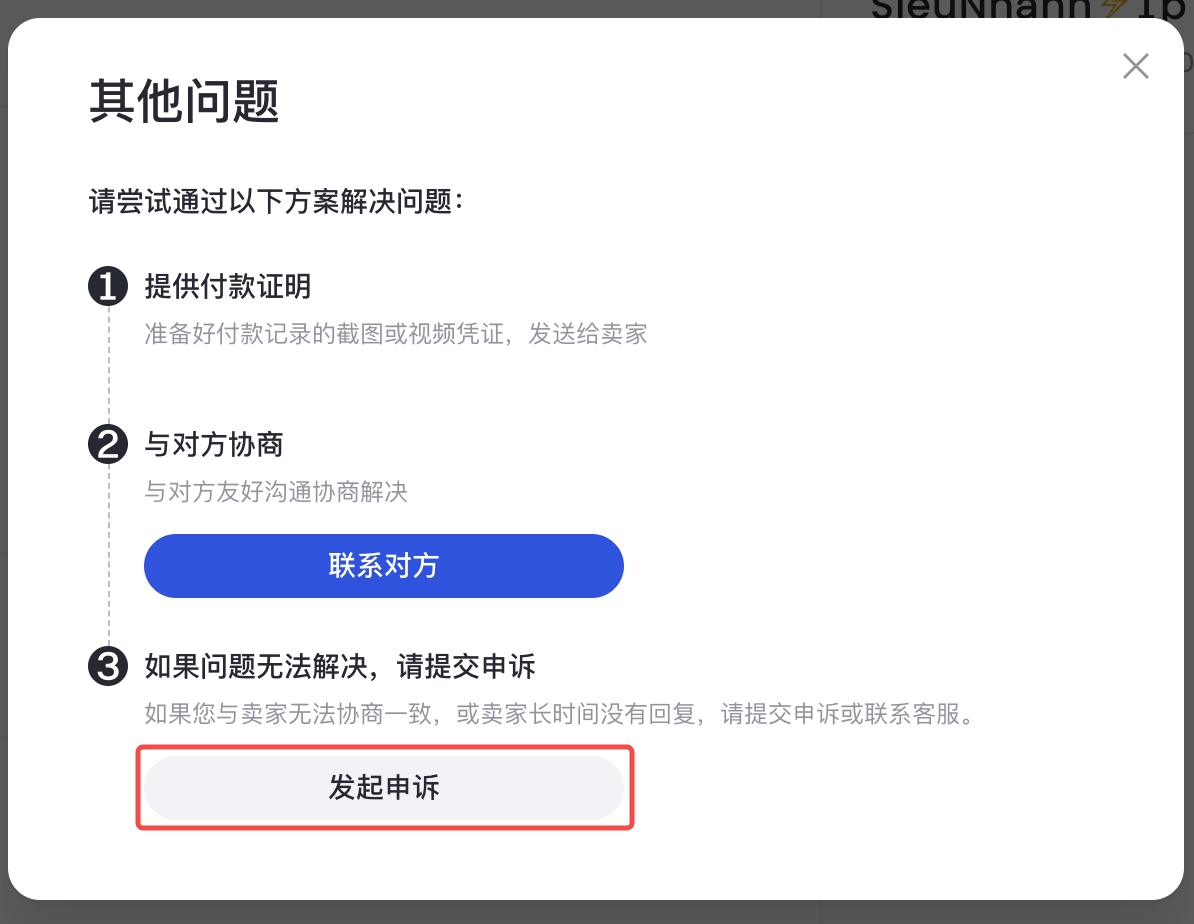The image size is (1194, 924).
Task: Click dashed connector between steps 1 and 2
Action: click(x=108, y=365)
